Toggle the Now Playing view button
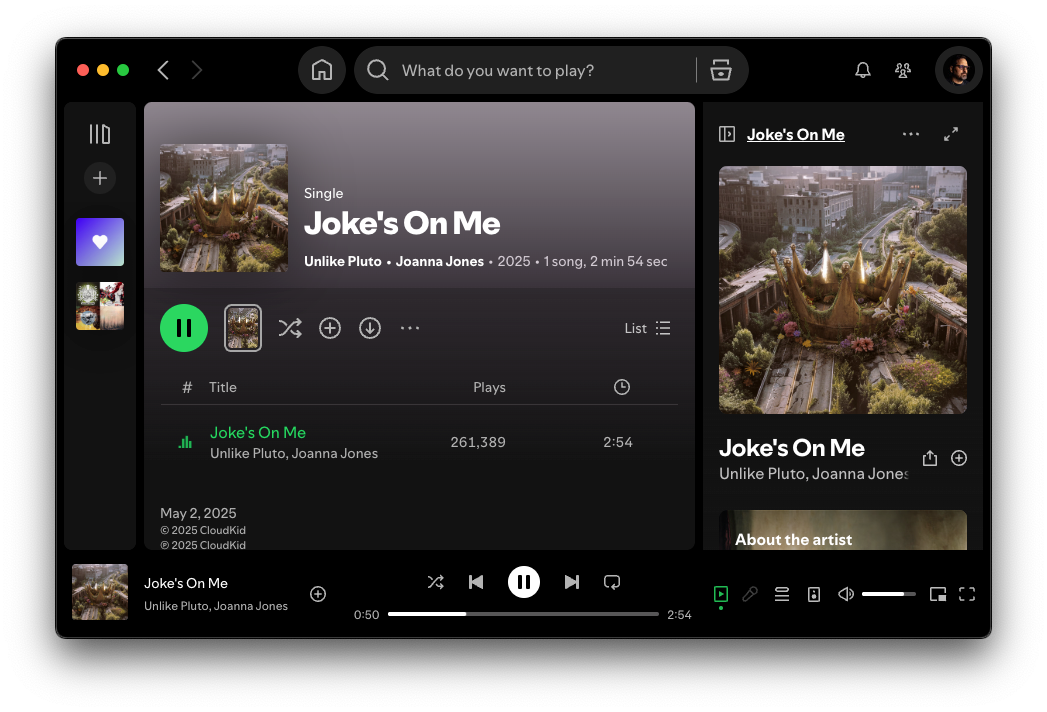Viewport: 1047px width, 712px height. (721, 594)
